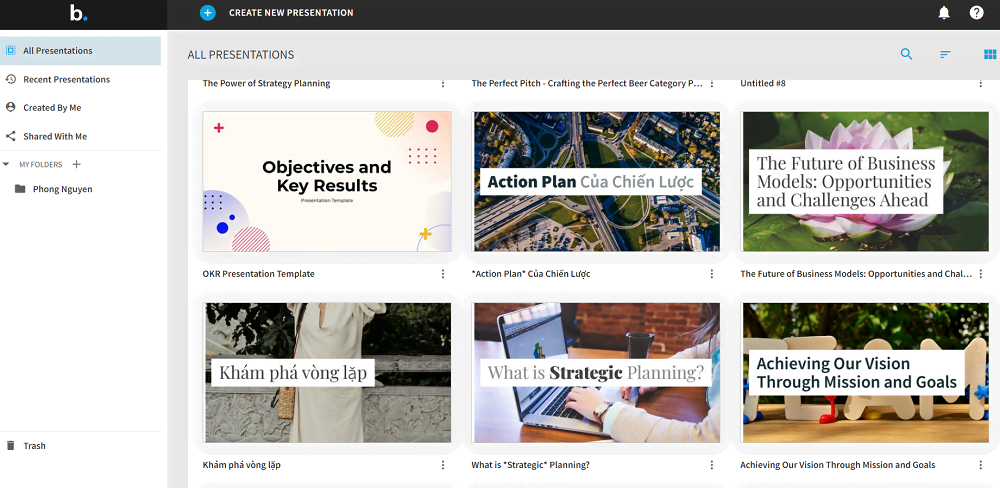
Task: Show Created By Me presentations
Action: point(52,108)
